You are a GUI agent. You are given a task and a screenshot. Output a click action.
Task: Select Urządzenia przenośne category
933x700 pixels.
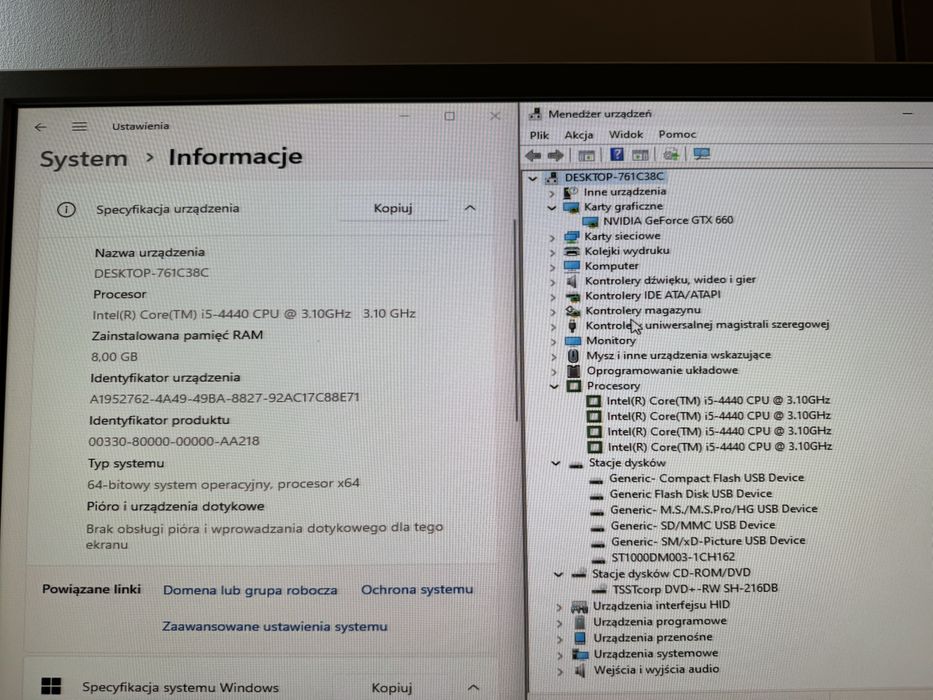pos(653,638)
